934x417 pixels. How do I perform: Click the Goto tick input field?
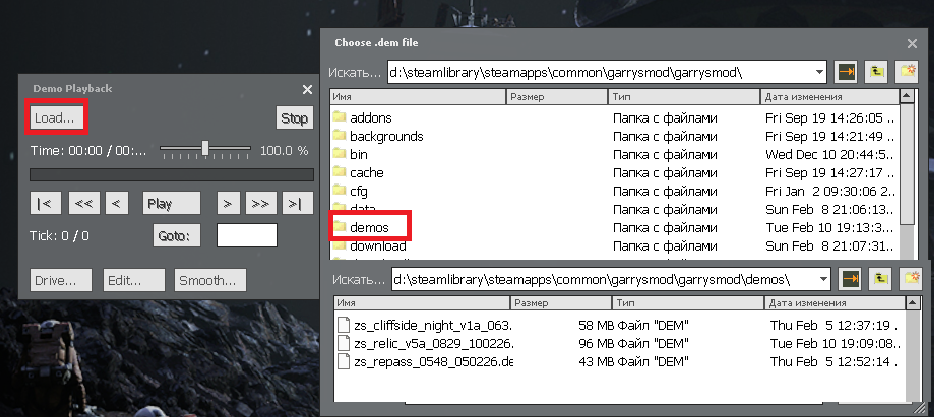(x=247, y=235)
